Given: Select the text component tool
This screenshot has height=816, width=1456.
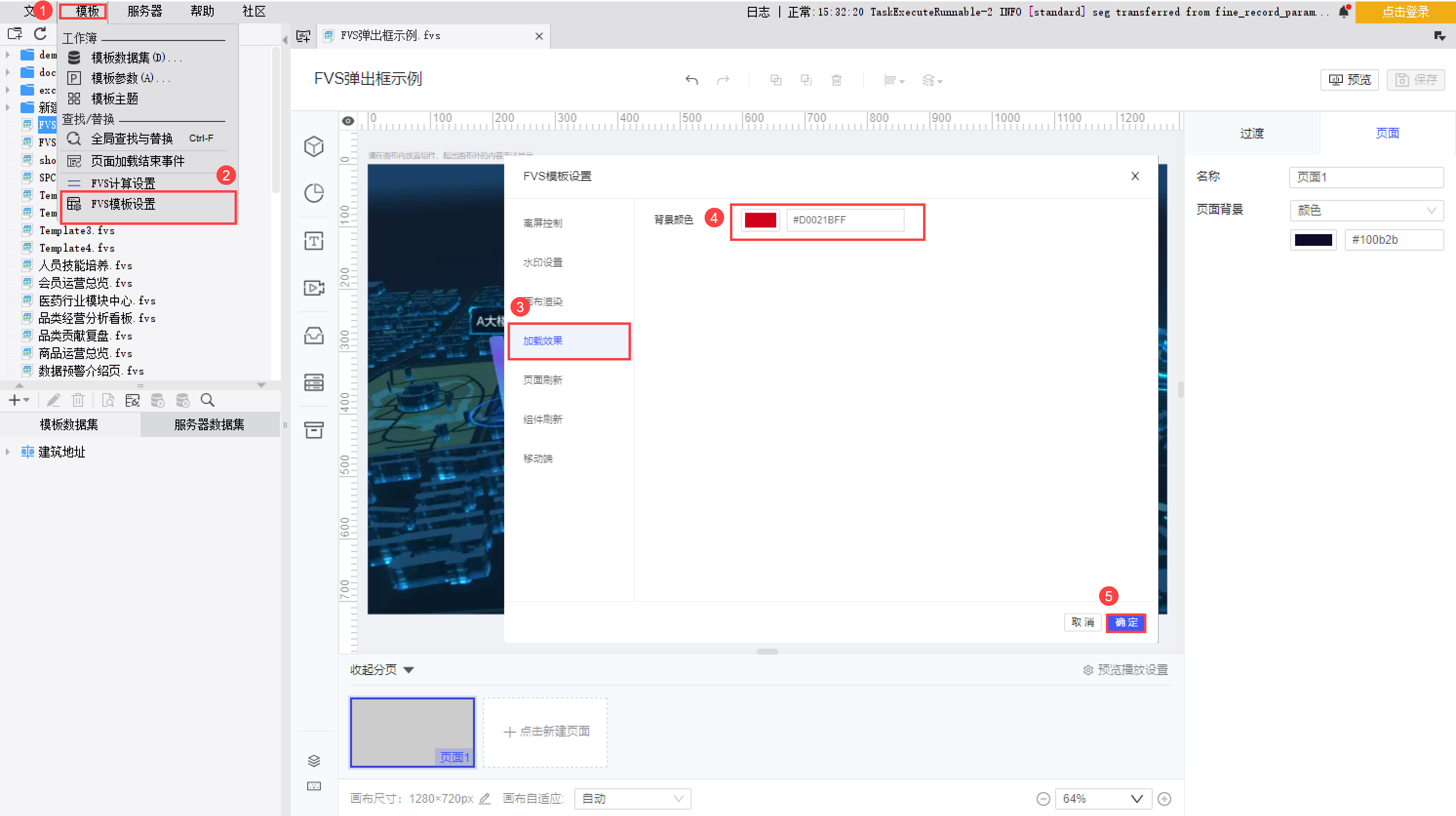Looking at the screenshot, I should (314, 240).
